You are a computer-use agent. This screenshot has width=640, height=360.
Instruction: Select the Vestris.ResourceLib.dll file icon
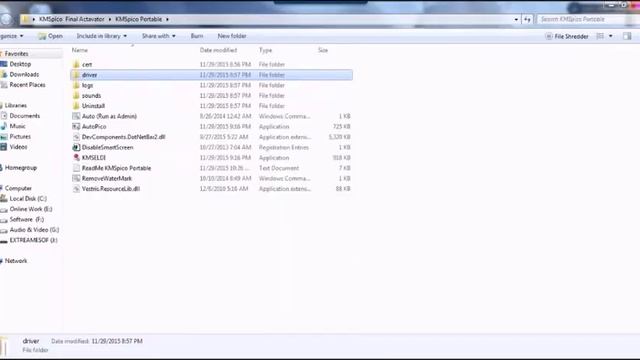[x=76, y=189]
